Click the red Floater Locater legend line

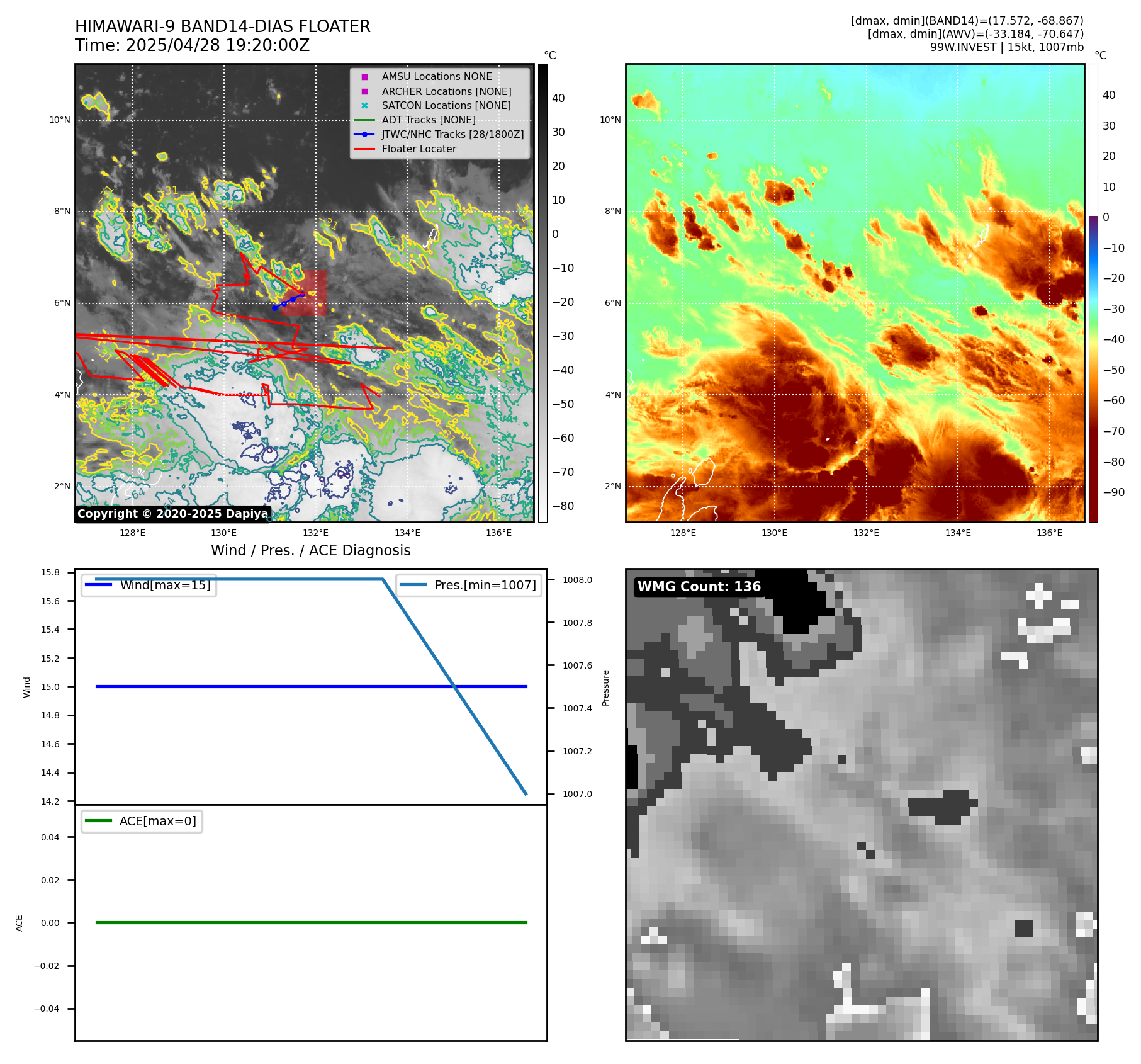point(364,149)
